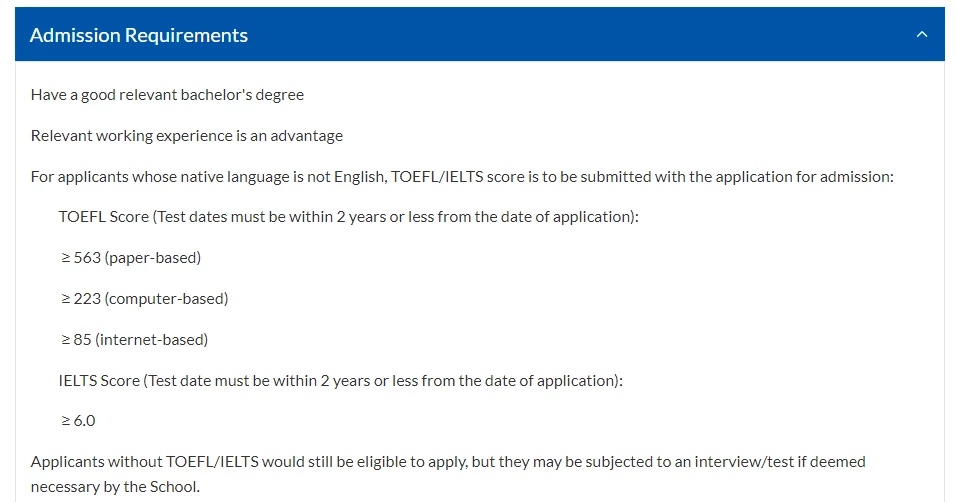Click the applicants without TOEFL/IELTS paragraph
The image size is (956, 502).
[448, 474]
